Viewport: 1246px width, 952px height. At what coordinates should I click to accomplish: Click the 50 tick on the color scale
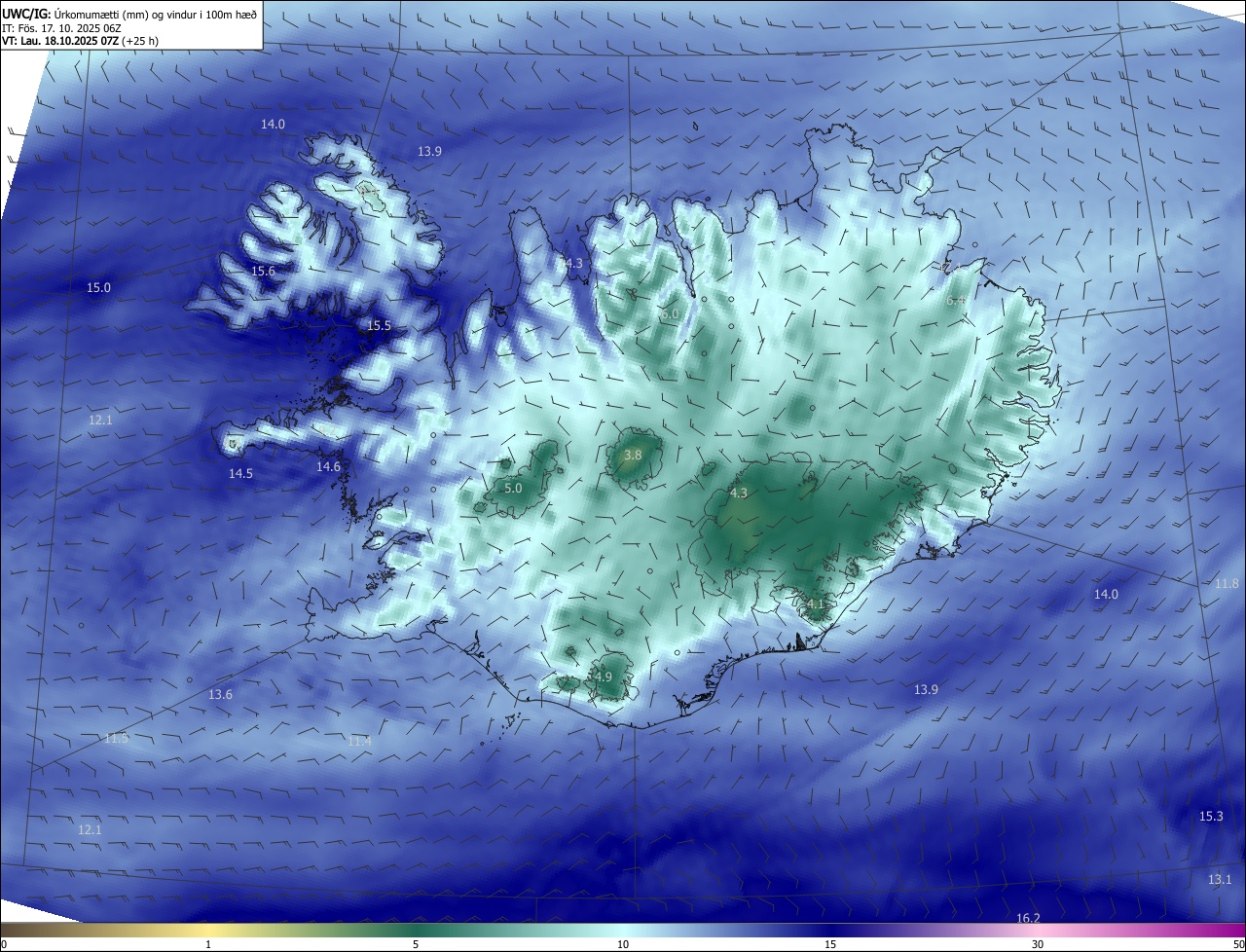click(1238, 944)
